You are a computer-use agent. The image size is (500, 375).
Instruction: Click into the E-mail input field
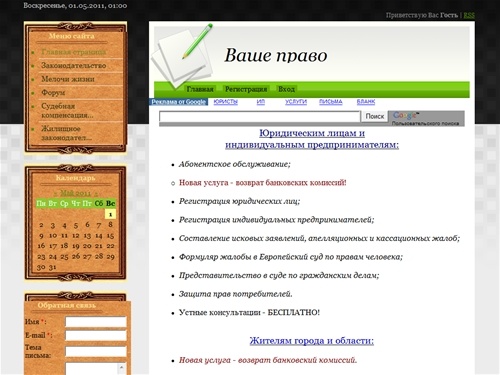tap(96, 335)
